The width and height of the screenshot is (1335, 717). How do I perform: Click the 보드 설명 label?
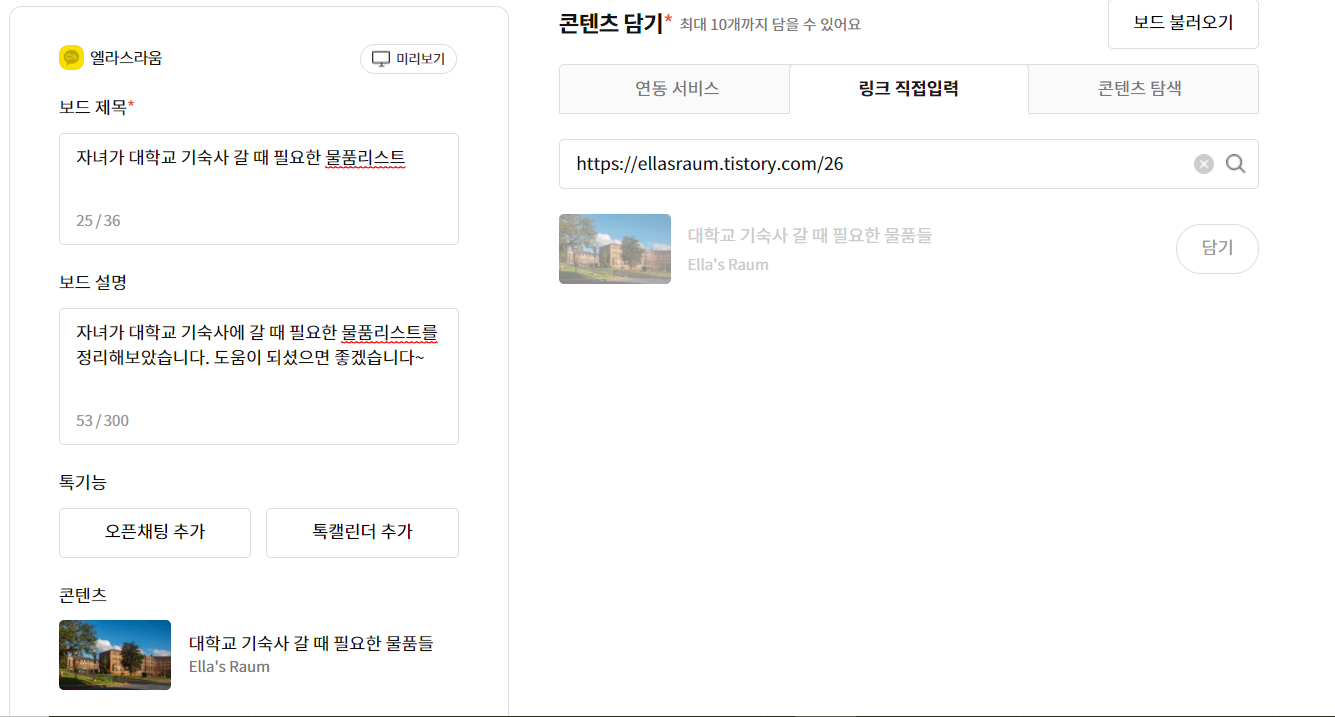tap(93, 282)
